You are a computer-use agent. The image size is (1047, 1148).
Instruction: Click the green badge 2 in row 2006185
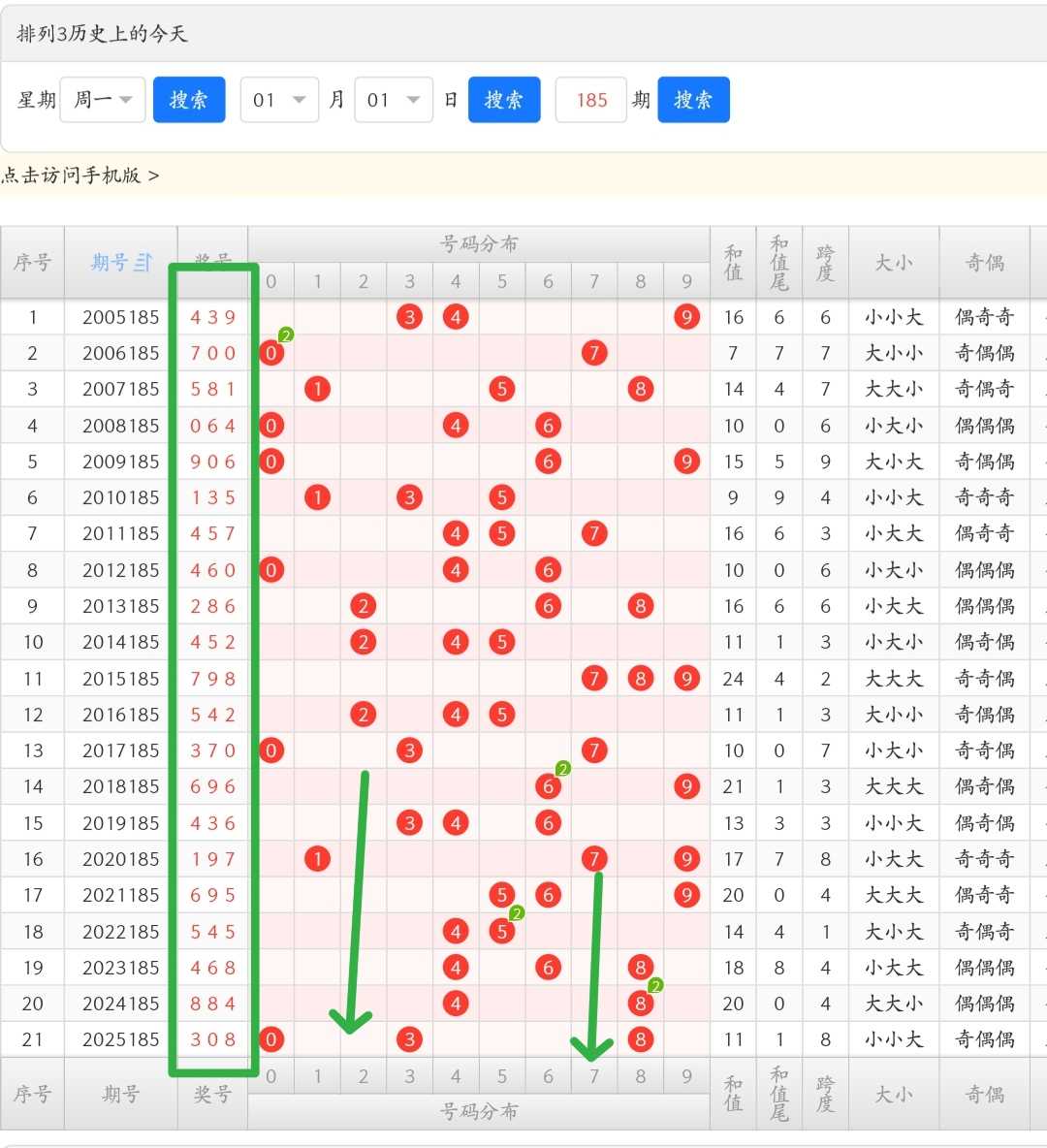point(286,335)
